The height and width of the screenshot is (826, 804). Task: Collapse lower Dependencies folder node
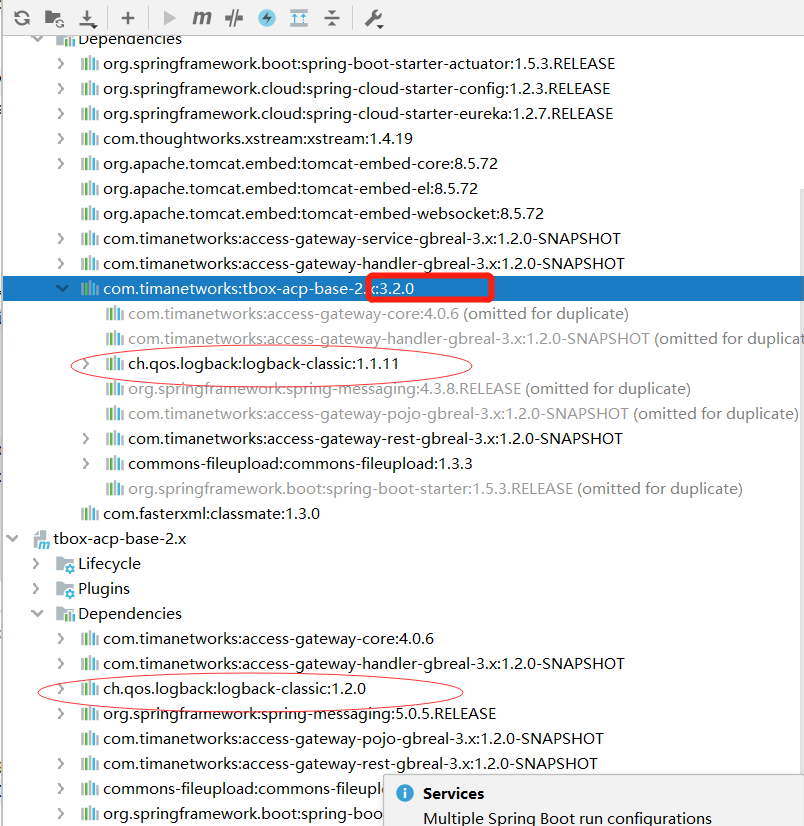(x=37, y=614)
